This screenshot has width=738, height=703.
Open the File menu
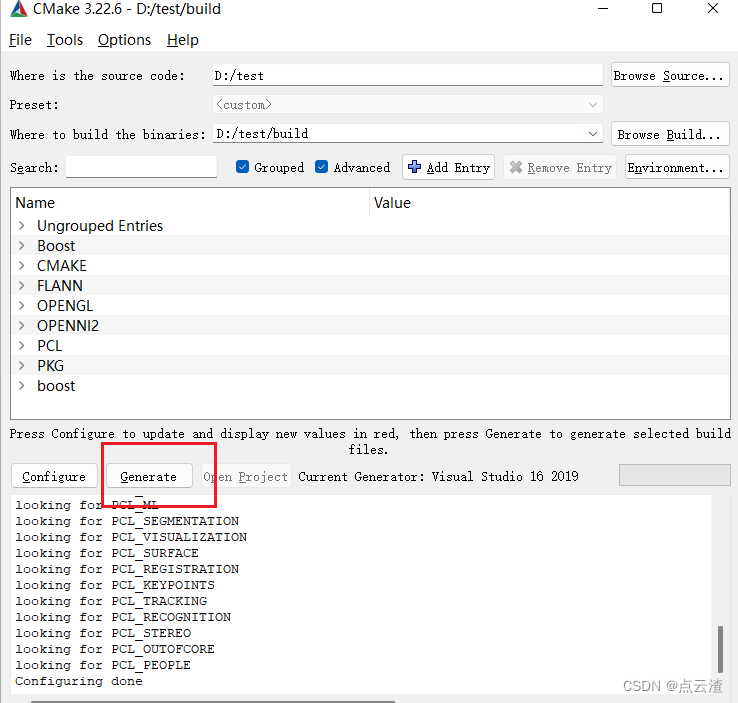pyautogui.click(x=20, y=40)
